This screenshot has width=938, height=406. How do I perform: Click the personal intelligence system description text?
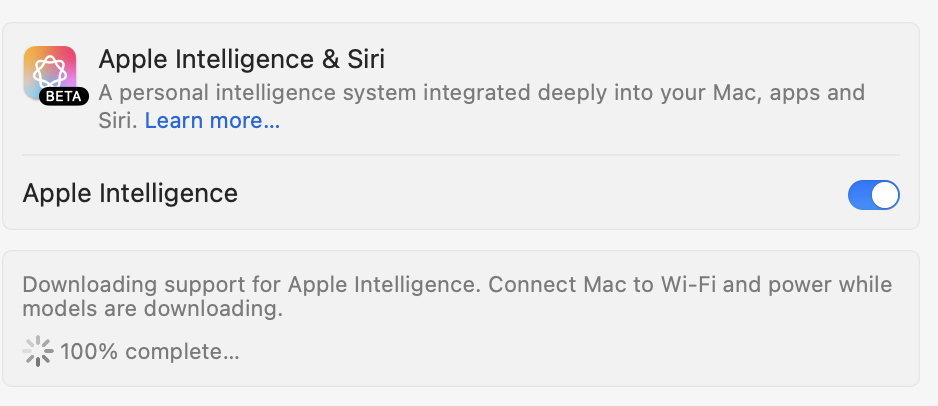point(482,106)
